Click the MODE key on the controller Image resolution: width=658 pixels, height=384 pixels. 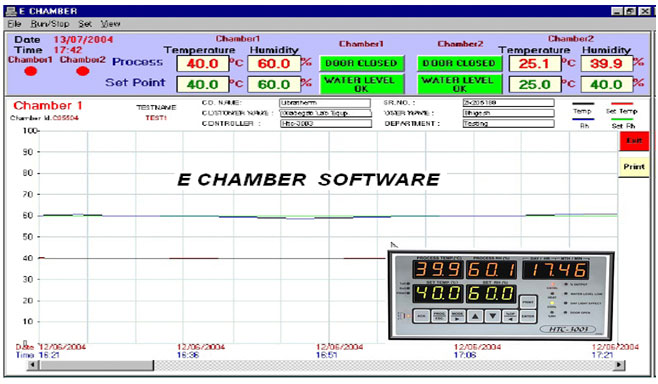(457, 316)
